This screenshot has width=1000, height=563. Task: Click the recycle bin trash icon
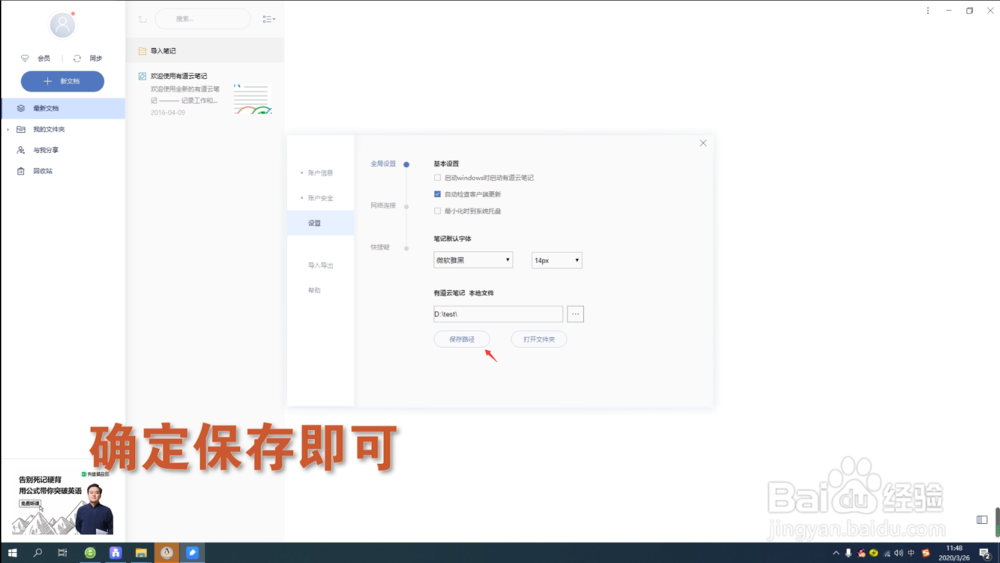21,171
